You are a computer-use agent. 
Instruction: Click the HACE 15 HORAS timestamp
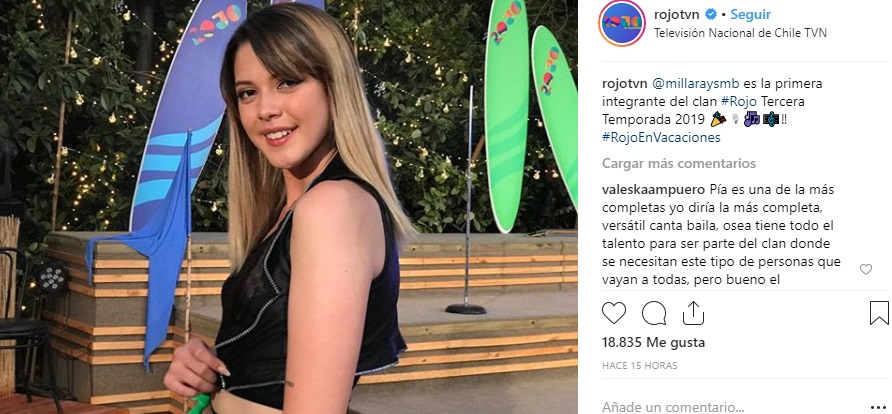(639, 366)
